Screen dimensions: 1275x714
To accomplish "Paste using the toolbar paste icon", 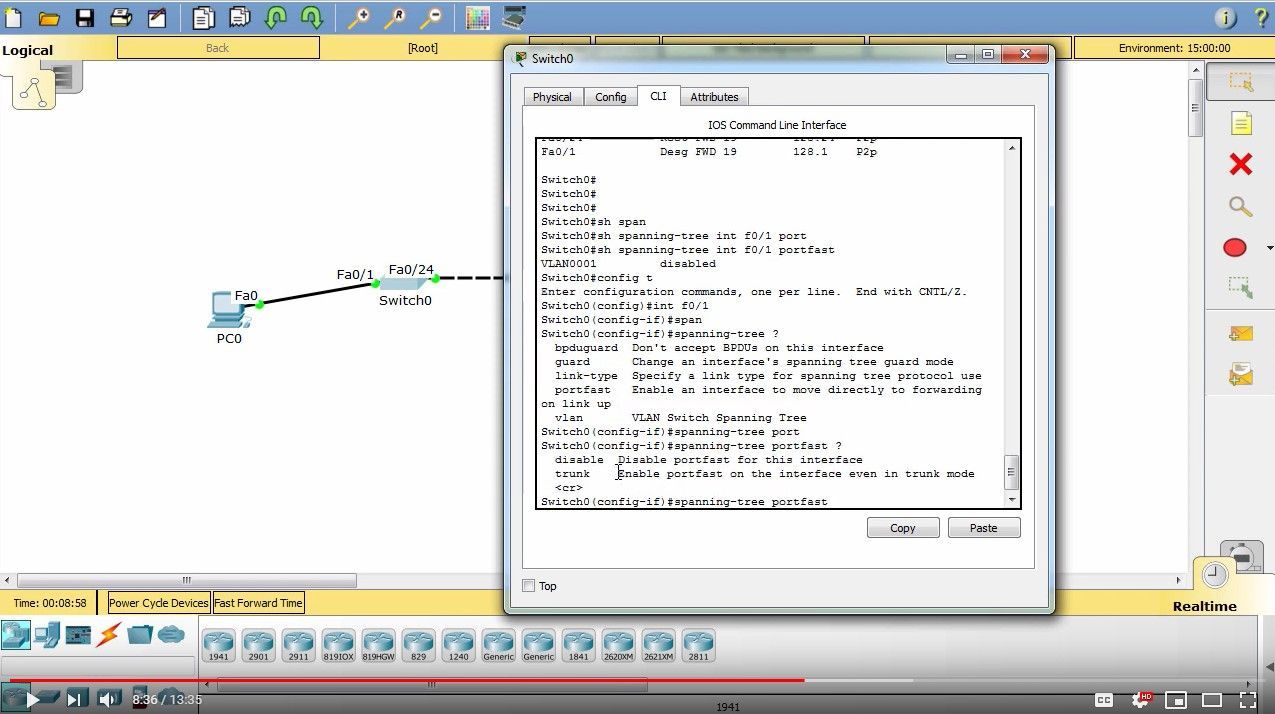I will coord(240,18).
